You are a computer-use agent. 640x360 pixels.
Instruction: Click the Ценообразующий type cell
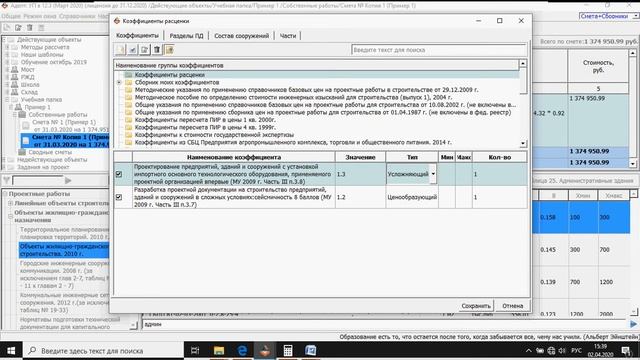(x=412, y=197)
